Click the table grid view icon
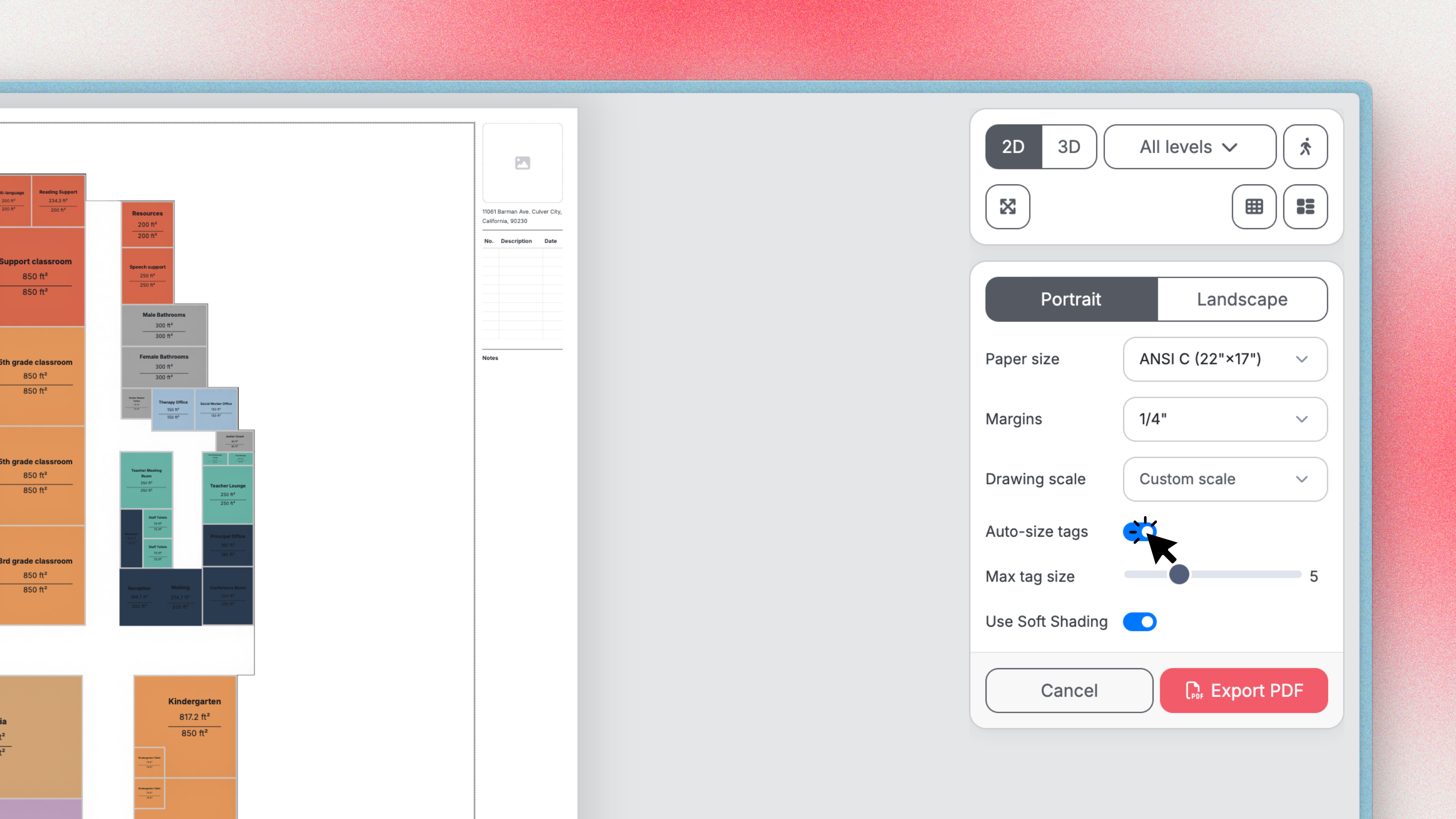 point(1253,206)
